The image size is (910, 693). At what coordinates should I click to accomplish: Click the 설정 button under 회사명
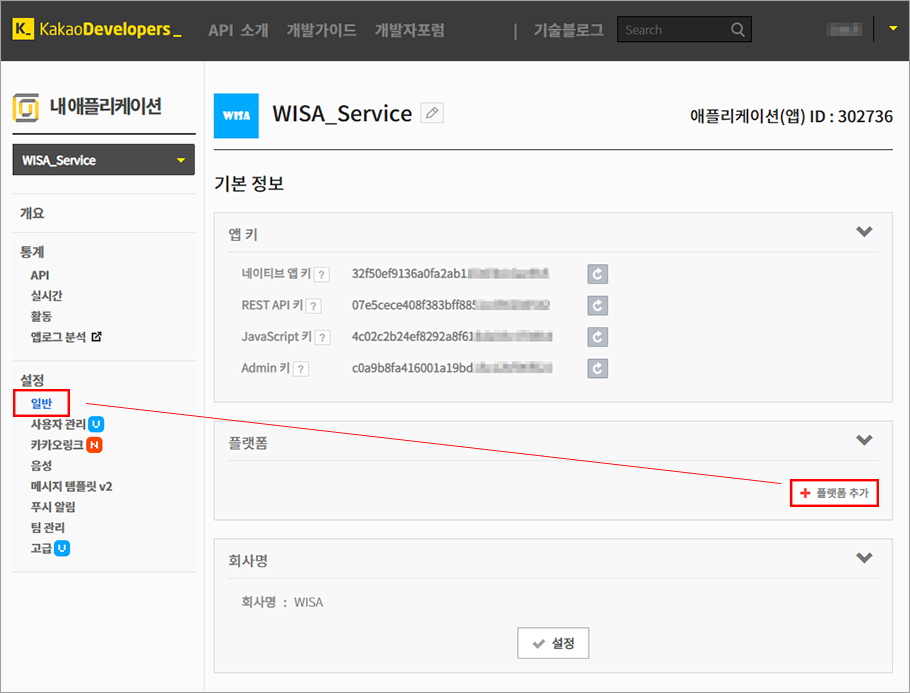coord(553,643)
